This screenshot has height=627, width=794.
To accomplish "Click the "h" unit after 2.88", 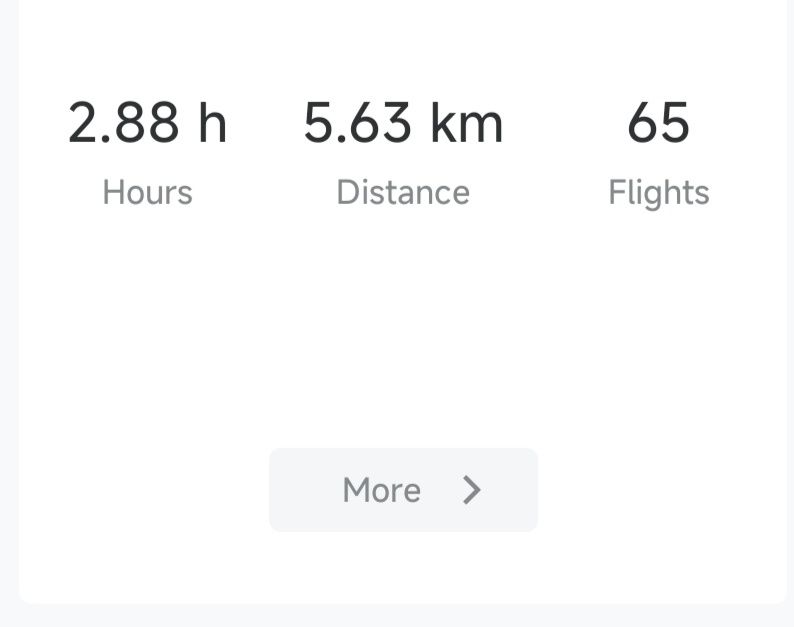I will [212, 123].
